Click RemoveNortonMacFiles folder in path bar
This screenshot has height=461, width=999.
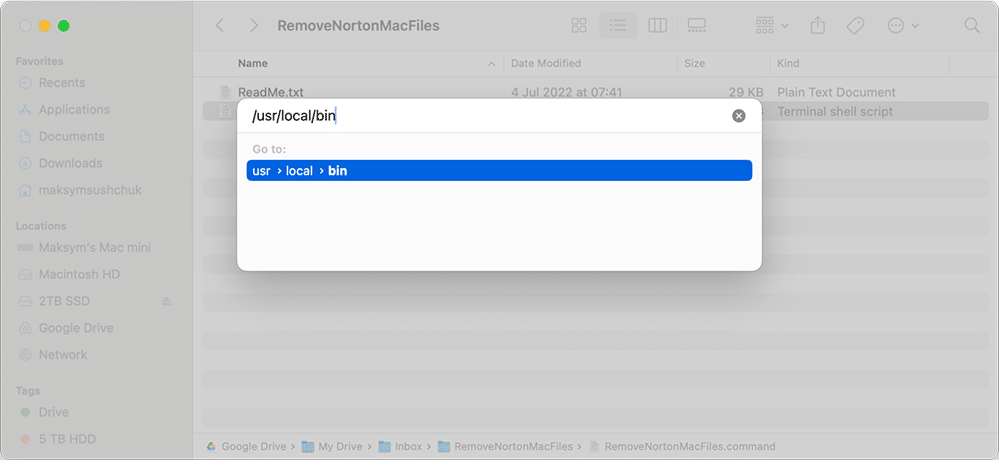tap(505, 446)
